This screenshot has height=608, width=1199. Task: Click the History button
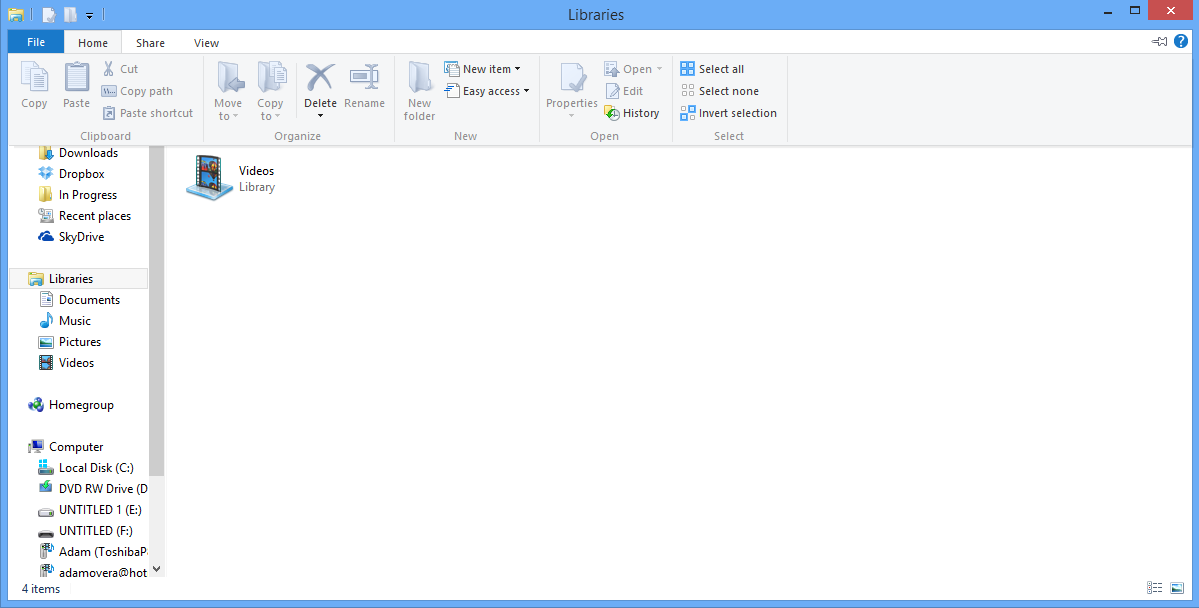click(632, 113)
